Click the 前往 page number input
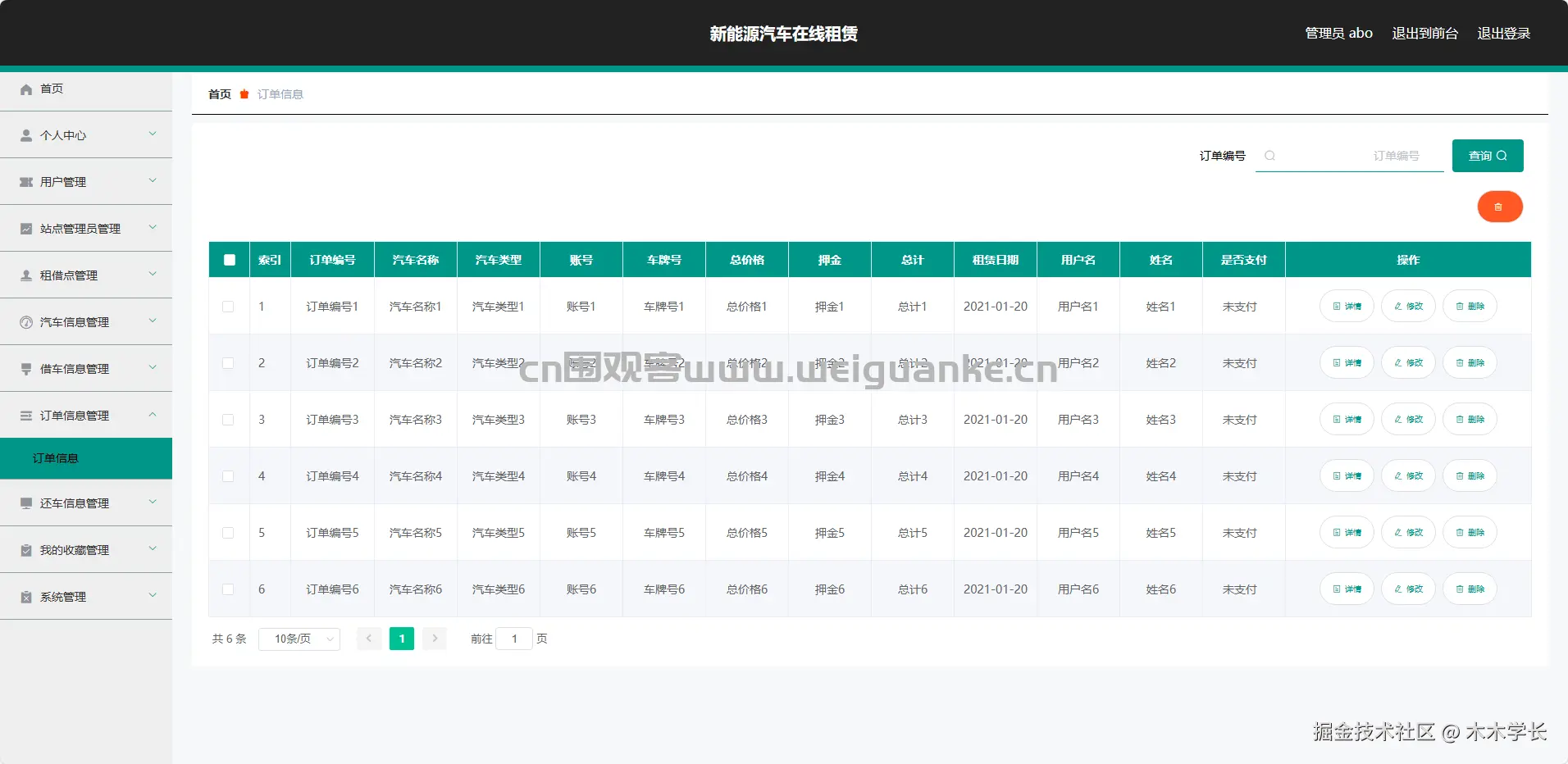Screen dimensions: 1568x764 (x=514, y=639)
